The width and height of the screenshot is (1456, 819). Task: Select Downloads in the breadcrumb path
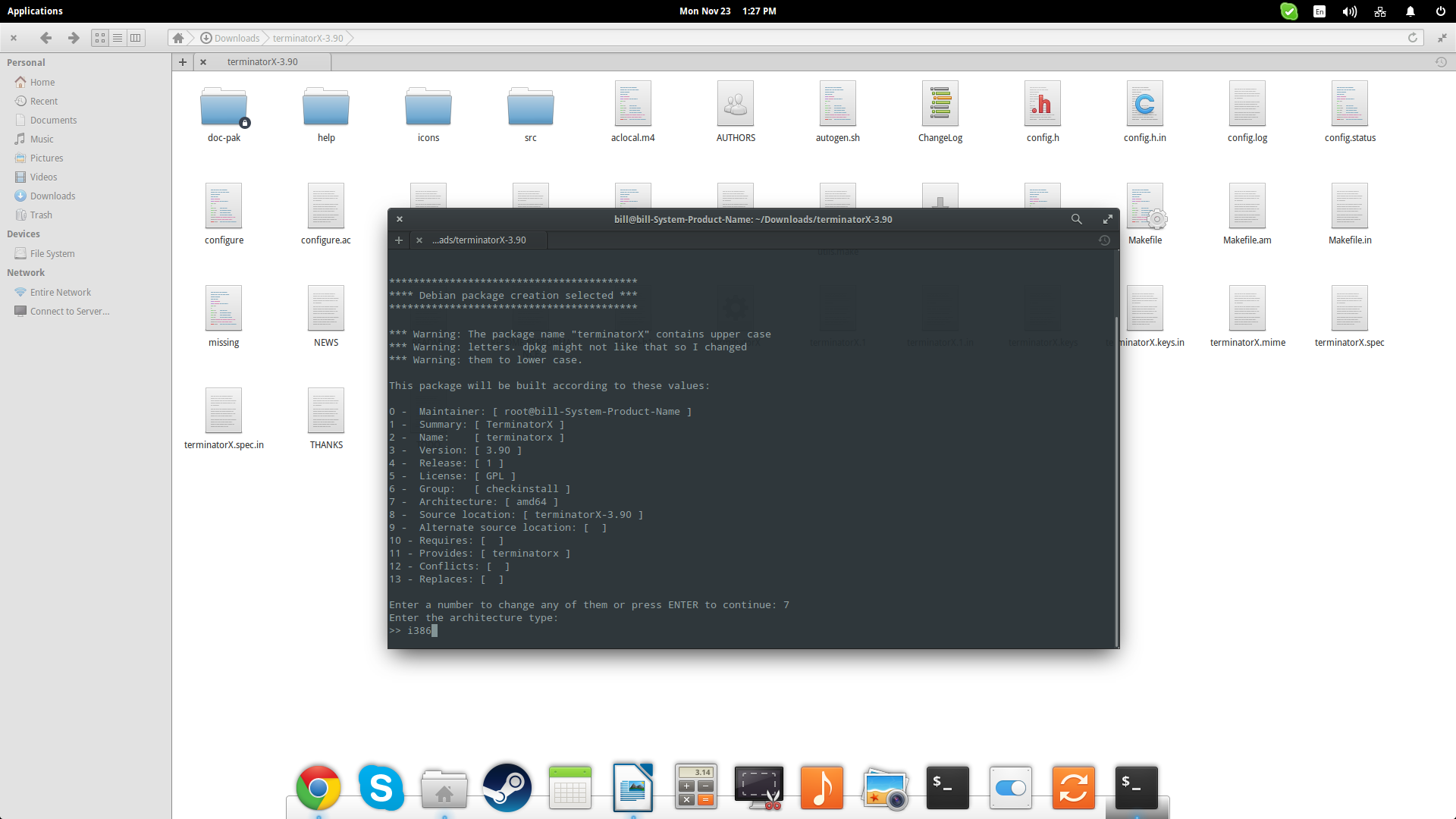tap(230, 38)
